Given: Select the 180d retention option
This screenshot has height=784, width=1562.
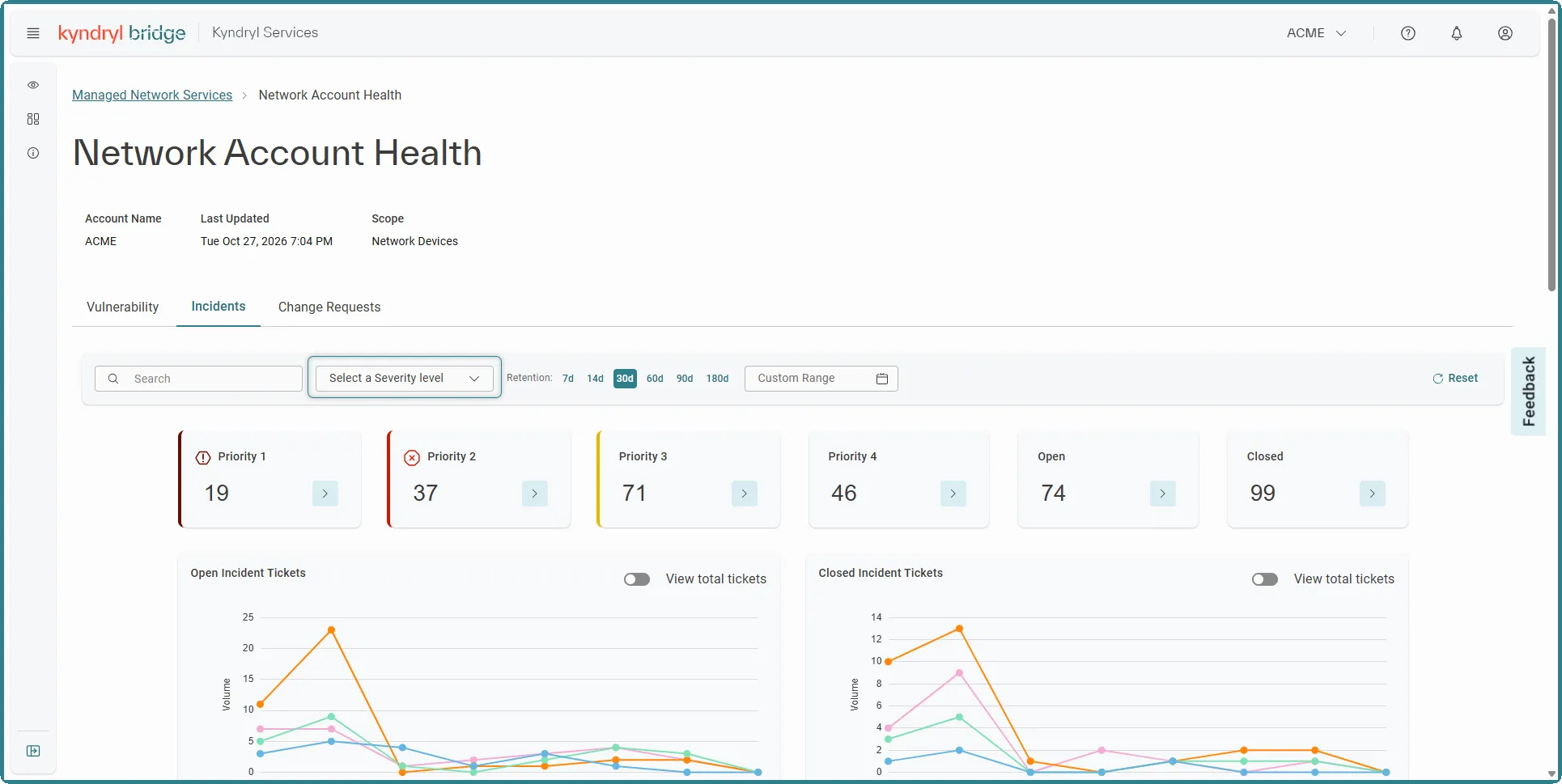Looking at the screenshot, I should [x=717, y=379].
